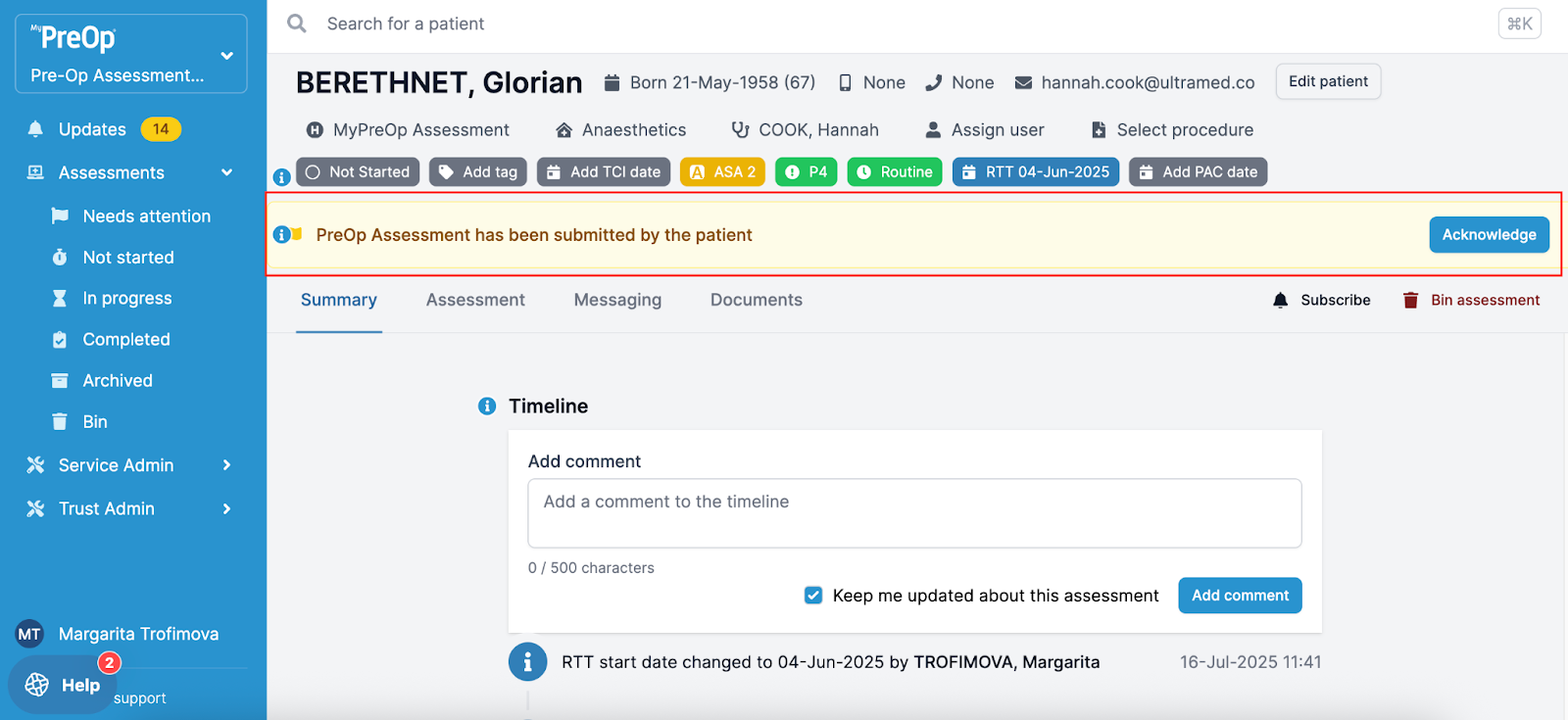1568x720 pixels.
Task: Click the Not Started status tag
Action: [358, 172]
